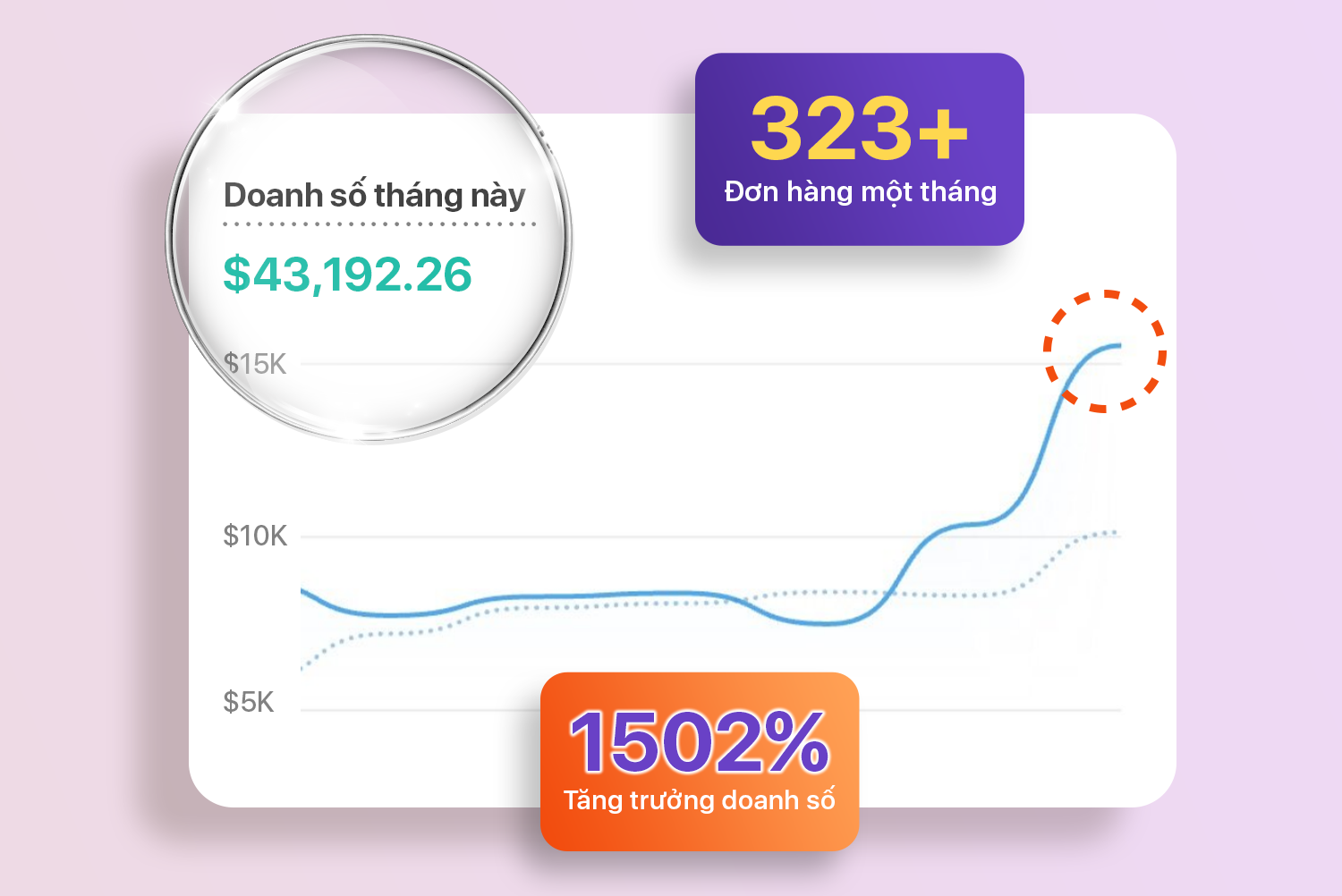The height and width of the screenshot is (896, 1342).
Task: Click the $5K axis label
Action: pyautogui.click(x=249, y=702)
